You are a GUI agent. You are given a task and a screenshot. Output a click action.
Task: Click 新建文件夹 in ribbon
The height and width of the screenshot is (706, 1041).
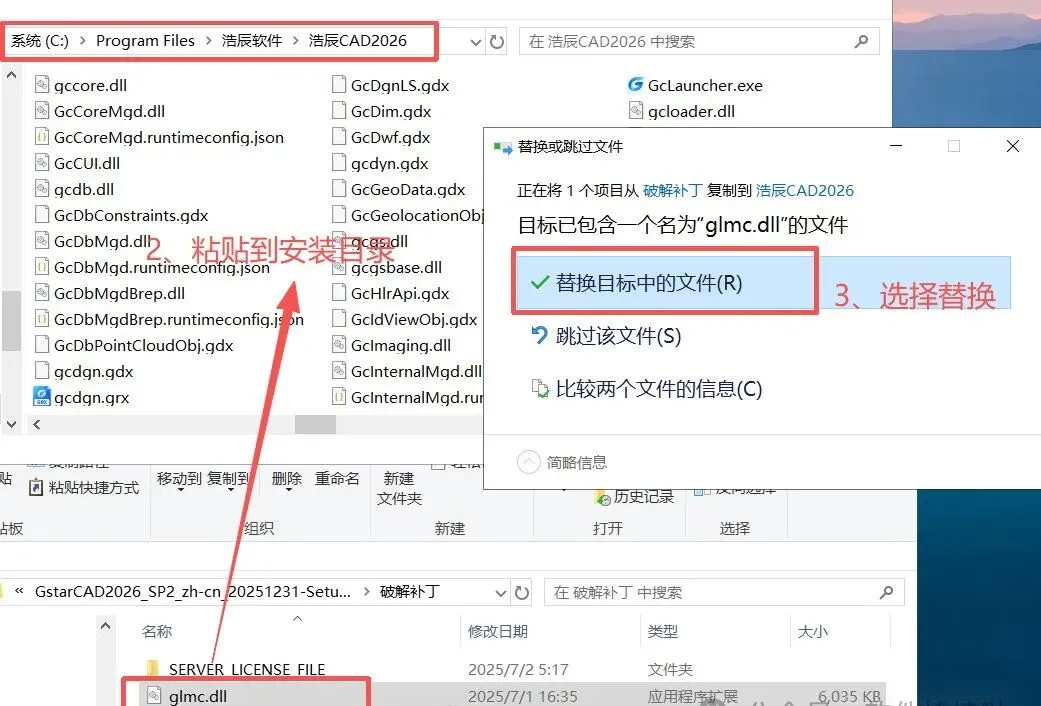pyautogui.click(x=399, y=488)
